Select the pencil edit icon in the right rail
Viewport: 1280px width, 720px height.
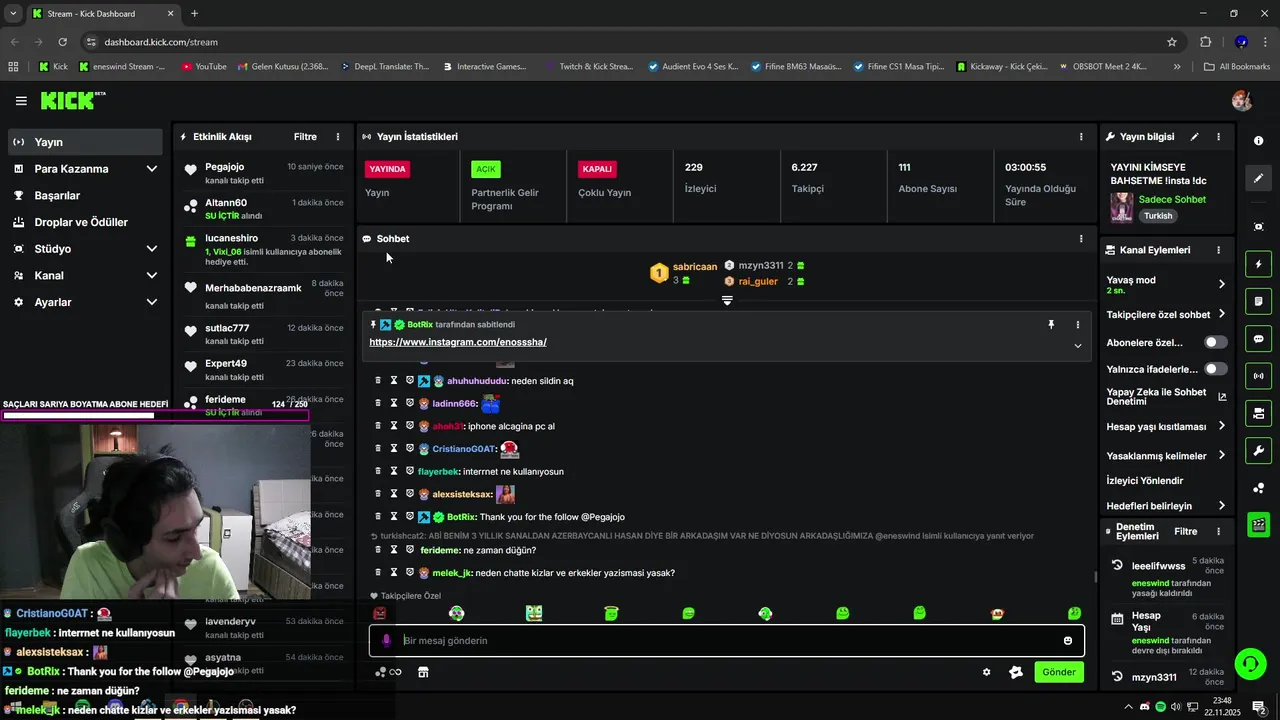click(1258, 178)
